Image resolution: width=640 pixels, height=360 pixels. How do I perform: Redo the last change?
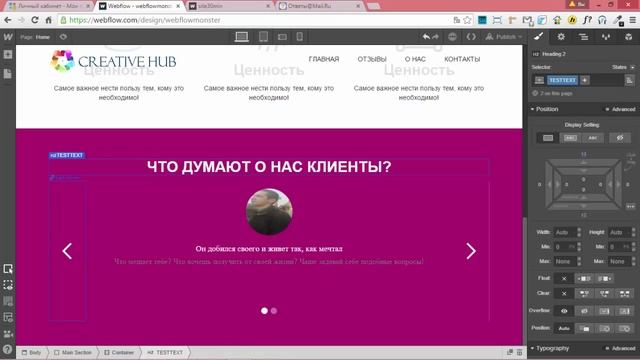click(x=436, y=37)
